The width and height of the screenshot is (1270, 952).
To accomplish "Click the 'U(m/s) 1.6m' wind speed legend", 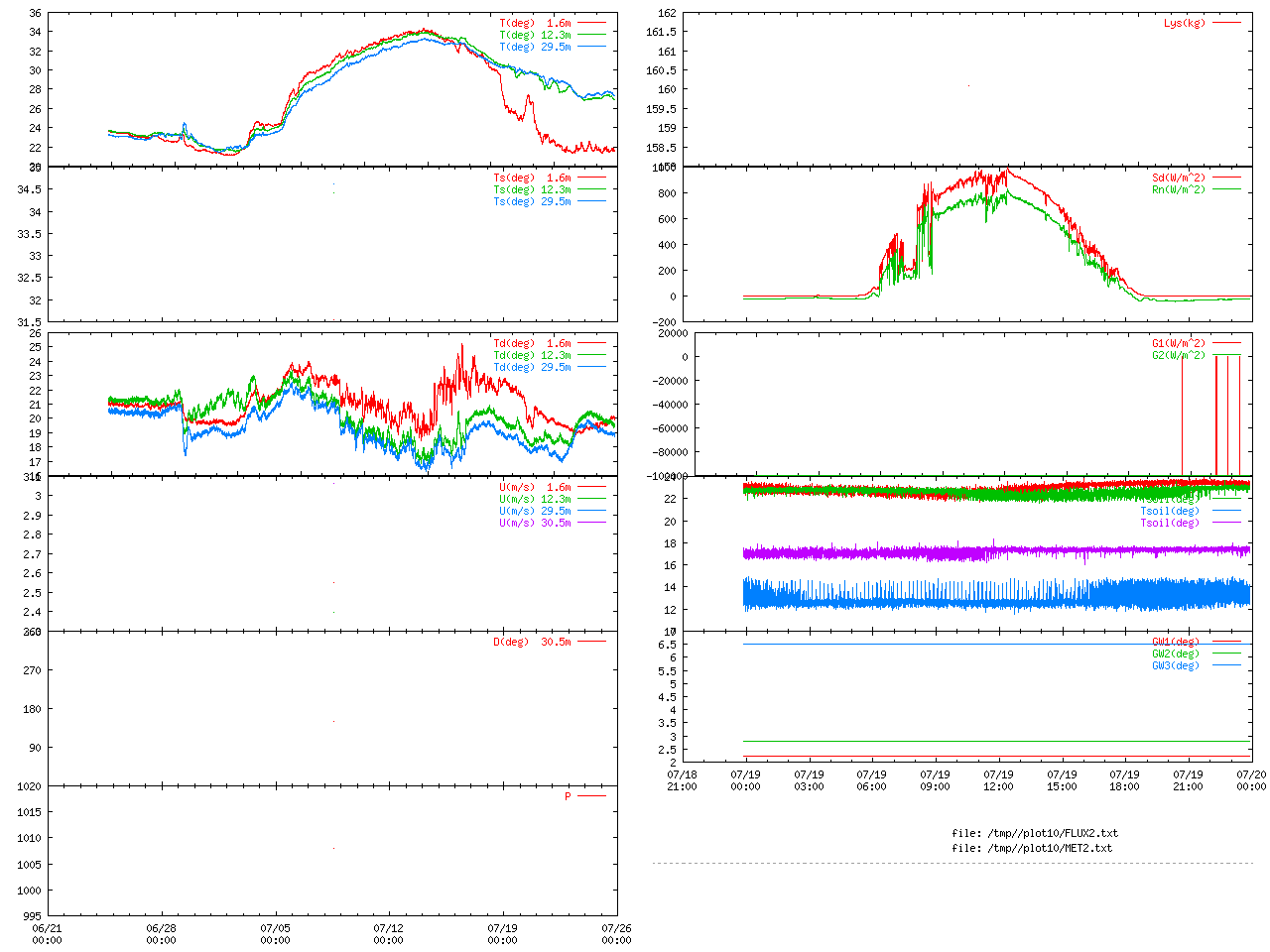I will (552, 487).
